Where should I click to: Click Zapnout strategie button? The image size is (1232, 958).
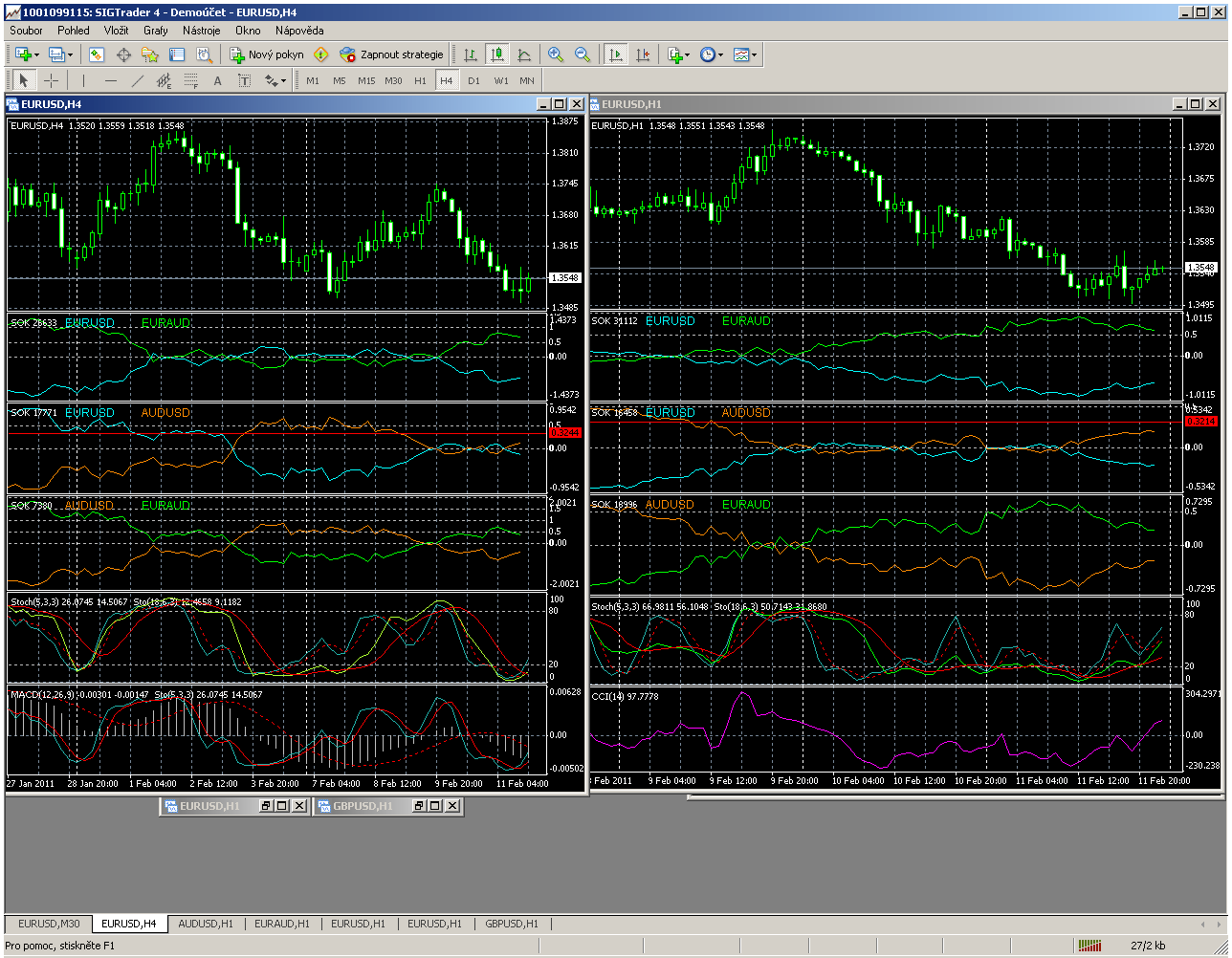tap(392, 54)
